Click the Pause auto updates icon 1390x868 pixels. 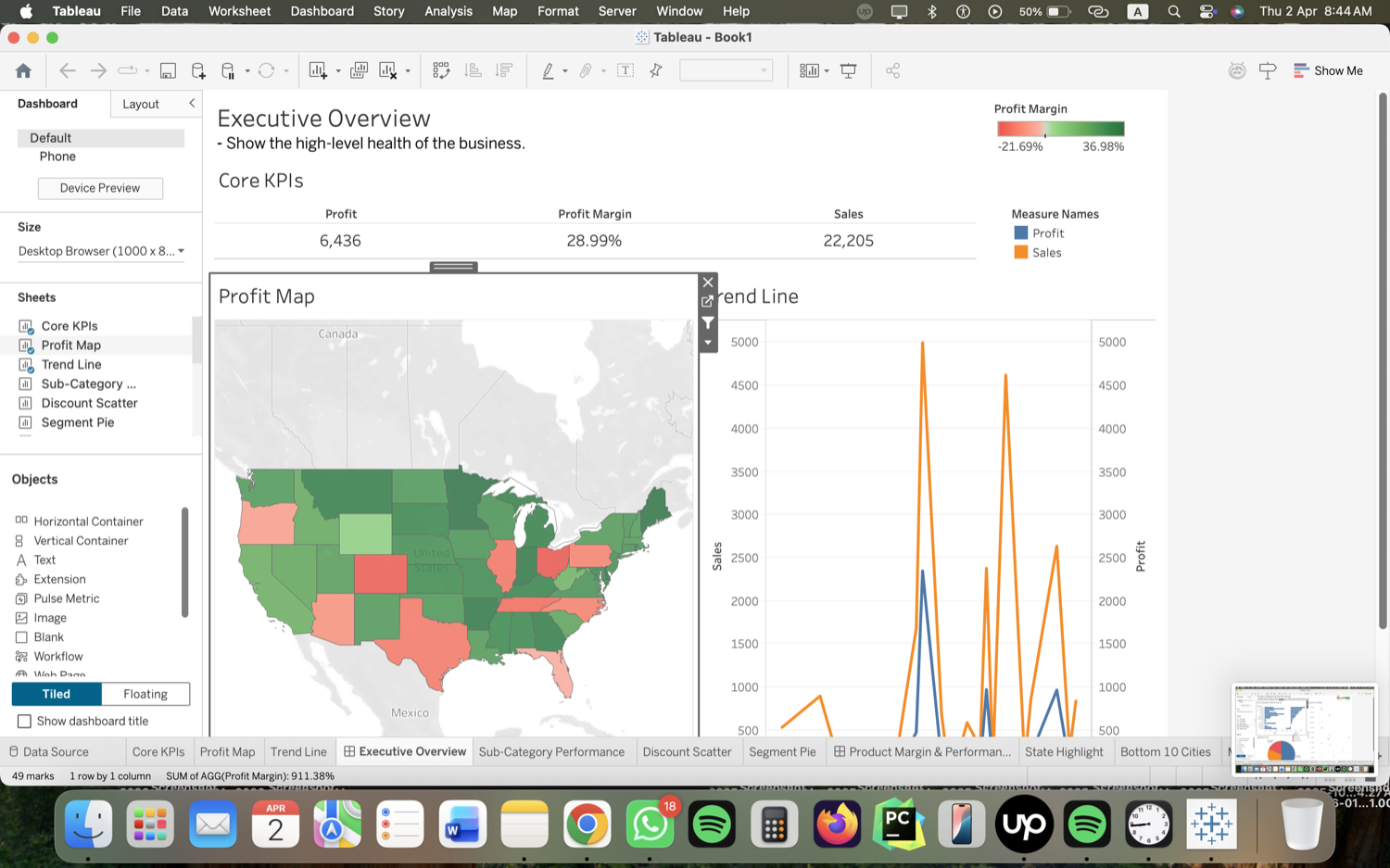pos(228,70)
